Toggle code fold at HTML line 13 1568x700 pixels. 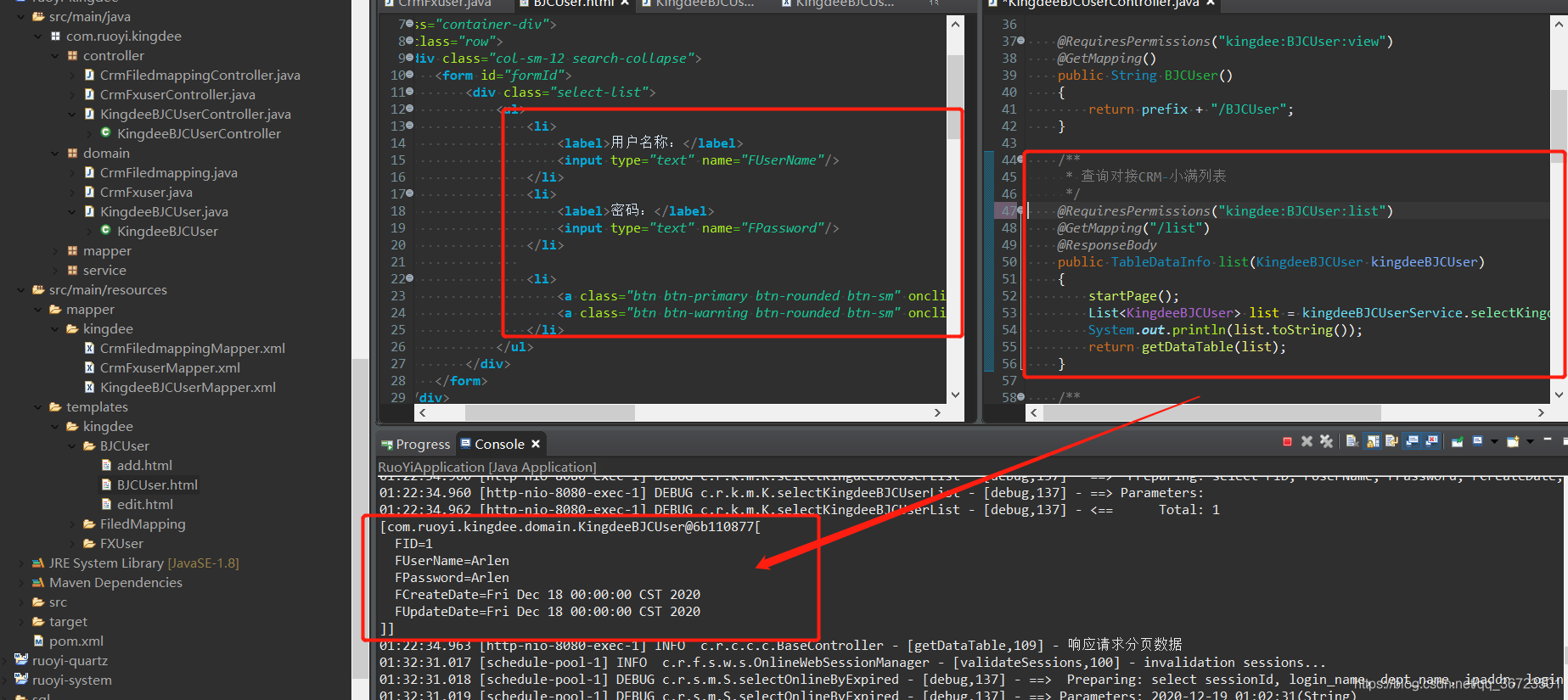(410, 126)
